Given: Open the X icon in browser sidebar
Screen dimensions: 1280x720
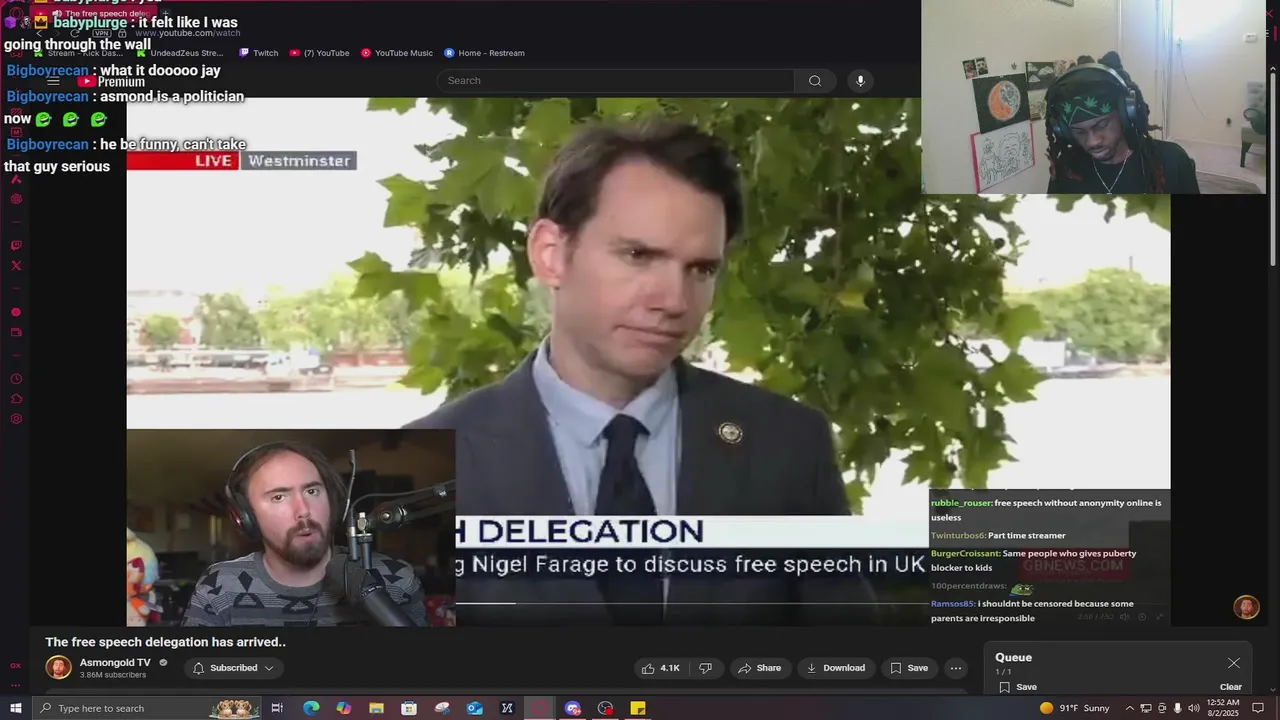Looking at the screenshot, I should 16,266.
